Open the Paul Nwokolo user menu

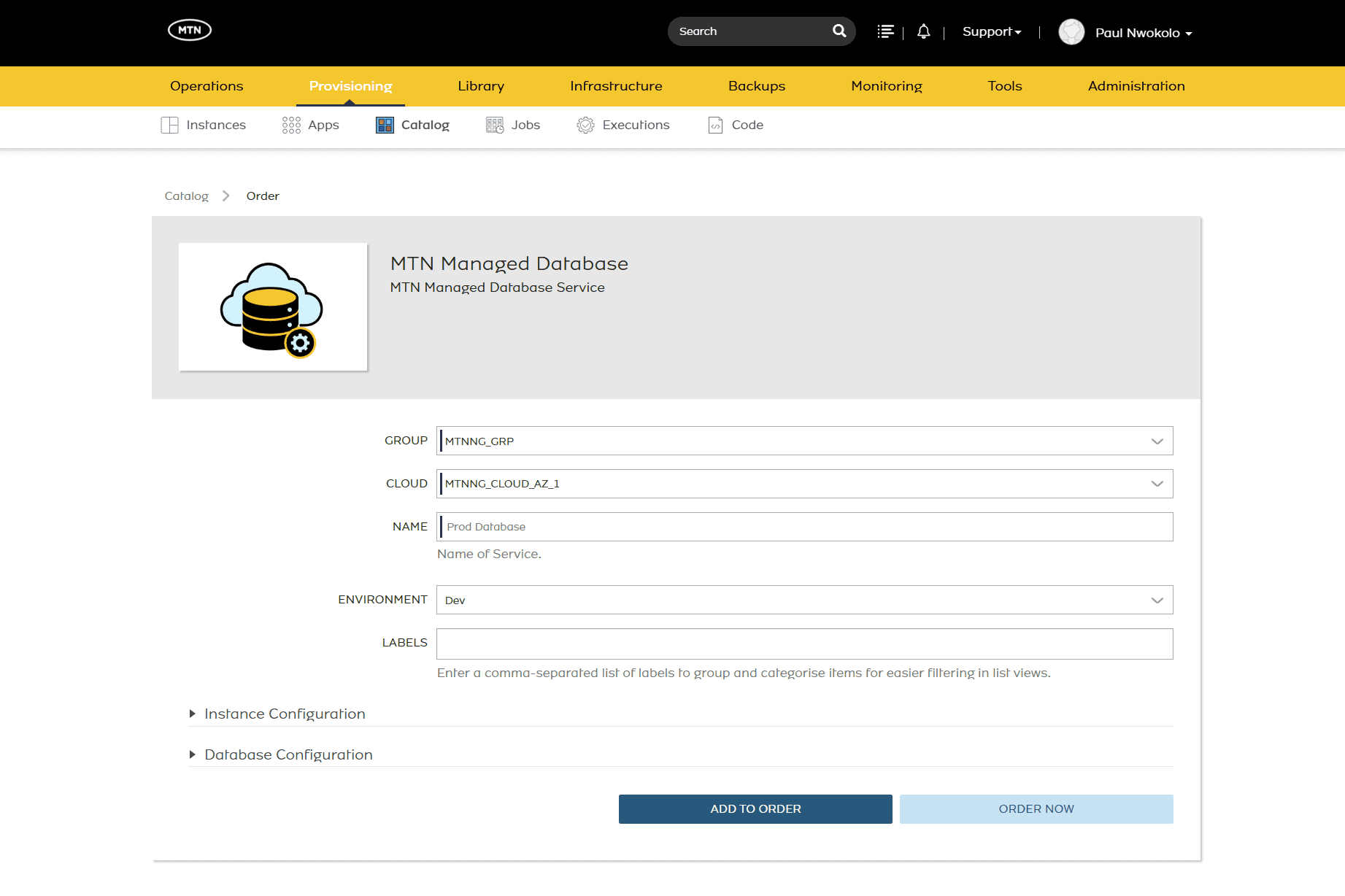1144,33
